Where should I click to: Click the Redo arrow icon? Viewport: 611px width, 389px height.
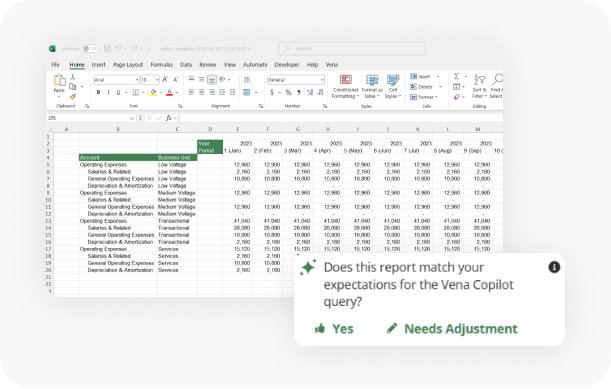coord(134,48)
